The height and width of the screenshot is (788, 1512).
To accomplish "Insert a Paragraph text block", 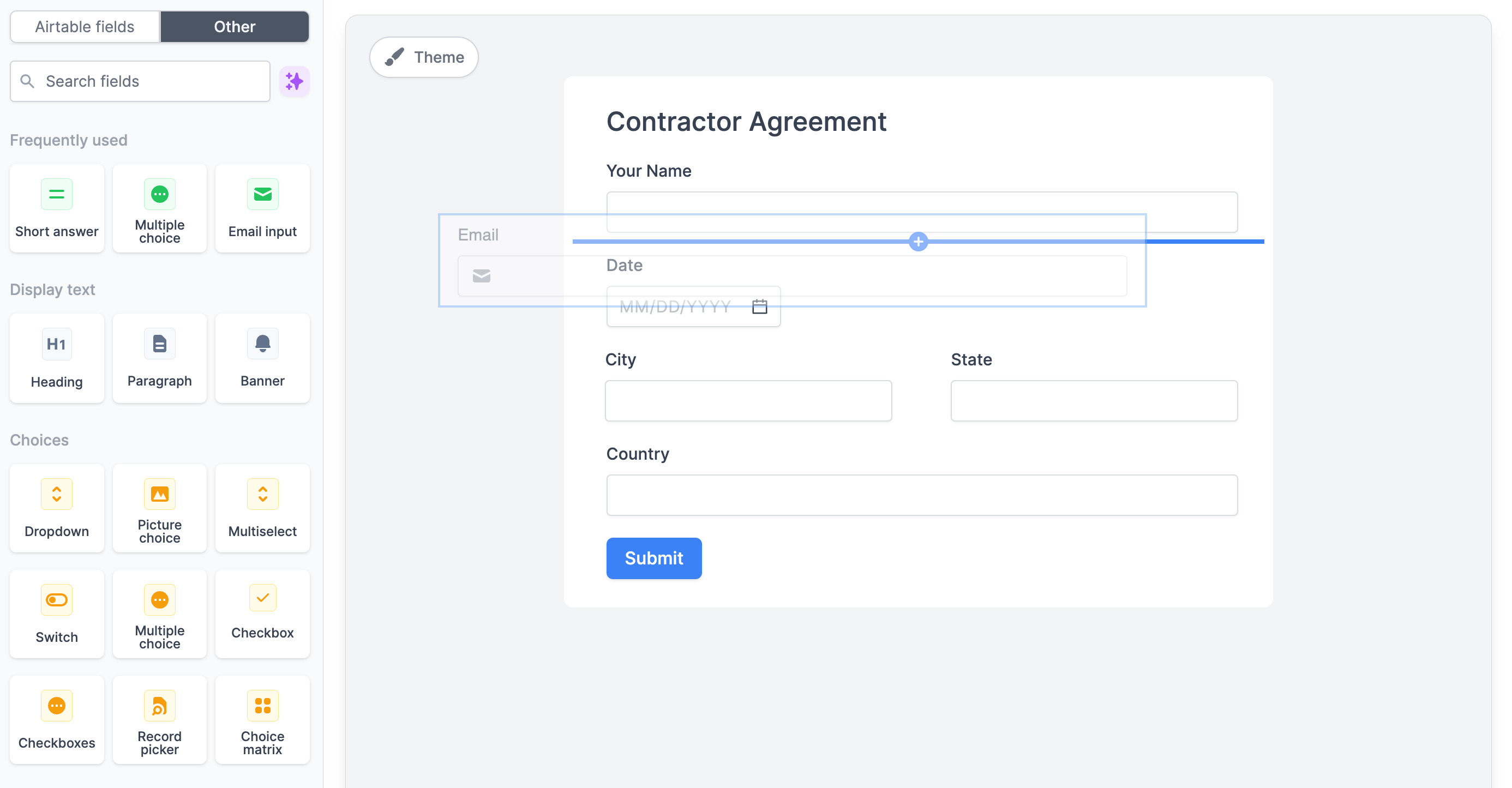I will 159,358.
